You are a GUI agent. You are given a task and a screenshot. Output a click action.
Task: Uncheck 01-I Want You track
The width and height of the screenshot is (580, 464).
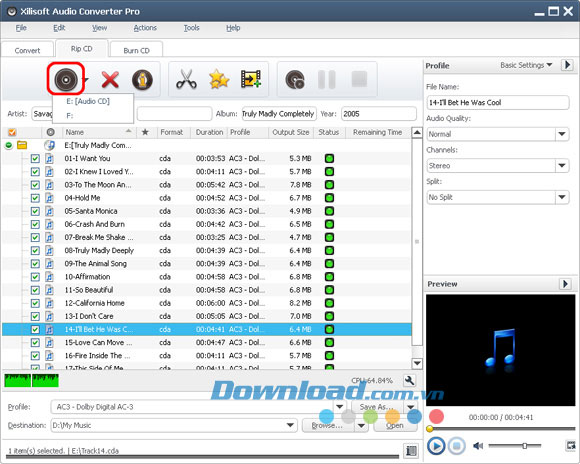coord(35,159)
